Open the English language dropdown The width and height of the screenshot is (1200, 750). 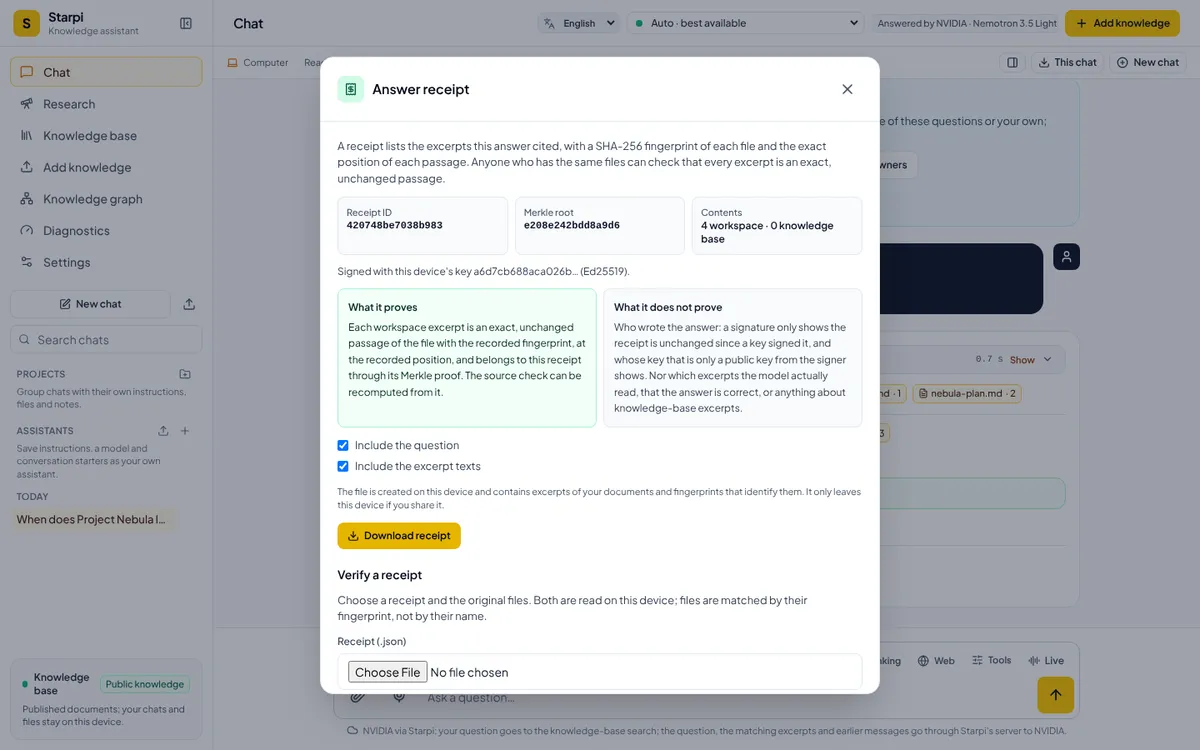click(x=579, y=23)
